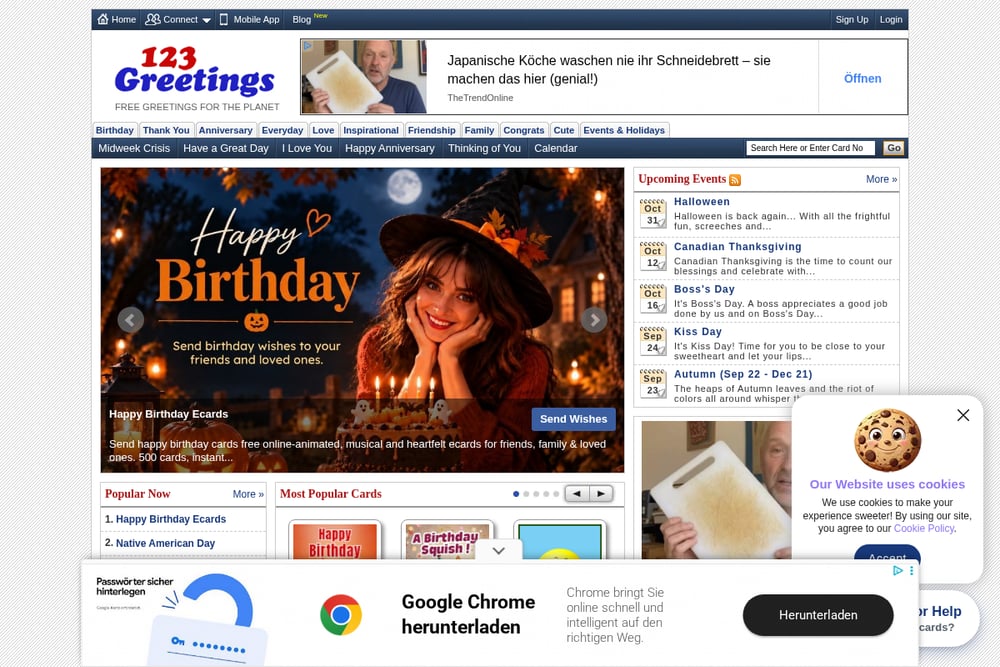
Task: Click the Home icon in top bar
Action: tap(103, 19)
